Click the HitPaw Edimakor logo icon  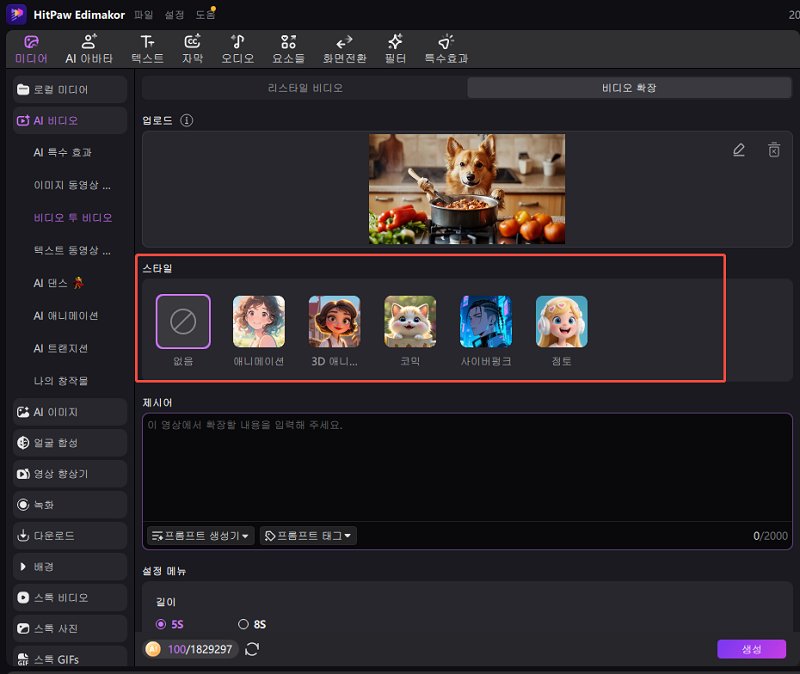pyautogui.click(x=16, y=14)
